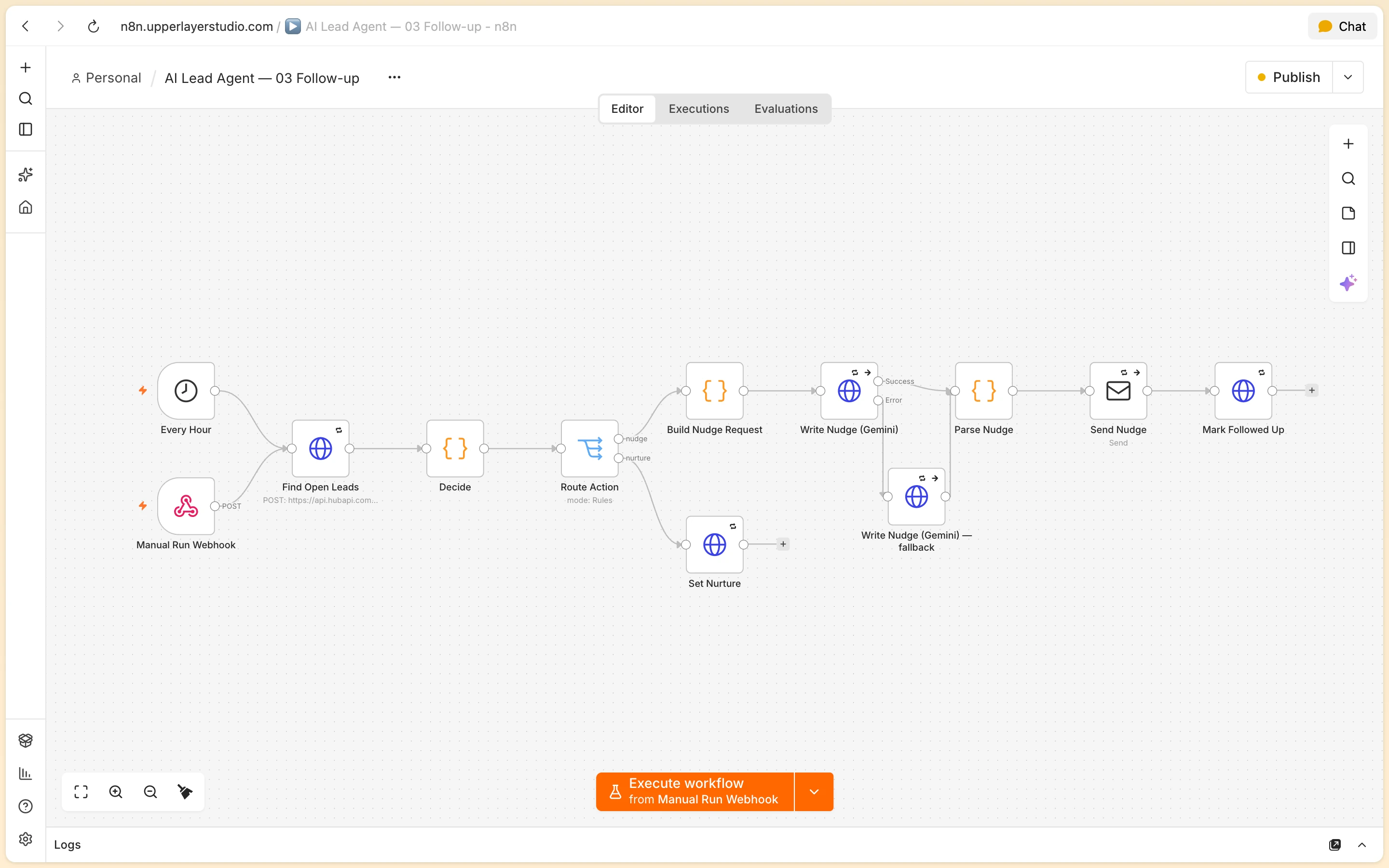The image size is (1389, 868).
Task: Select the Editor tab
Action: coord(627,109)
